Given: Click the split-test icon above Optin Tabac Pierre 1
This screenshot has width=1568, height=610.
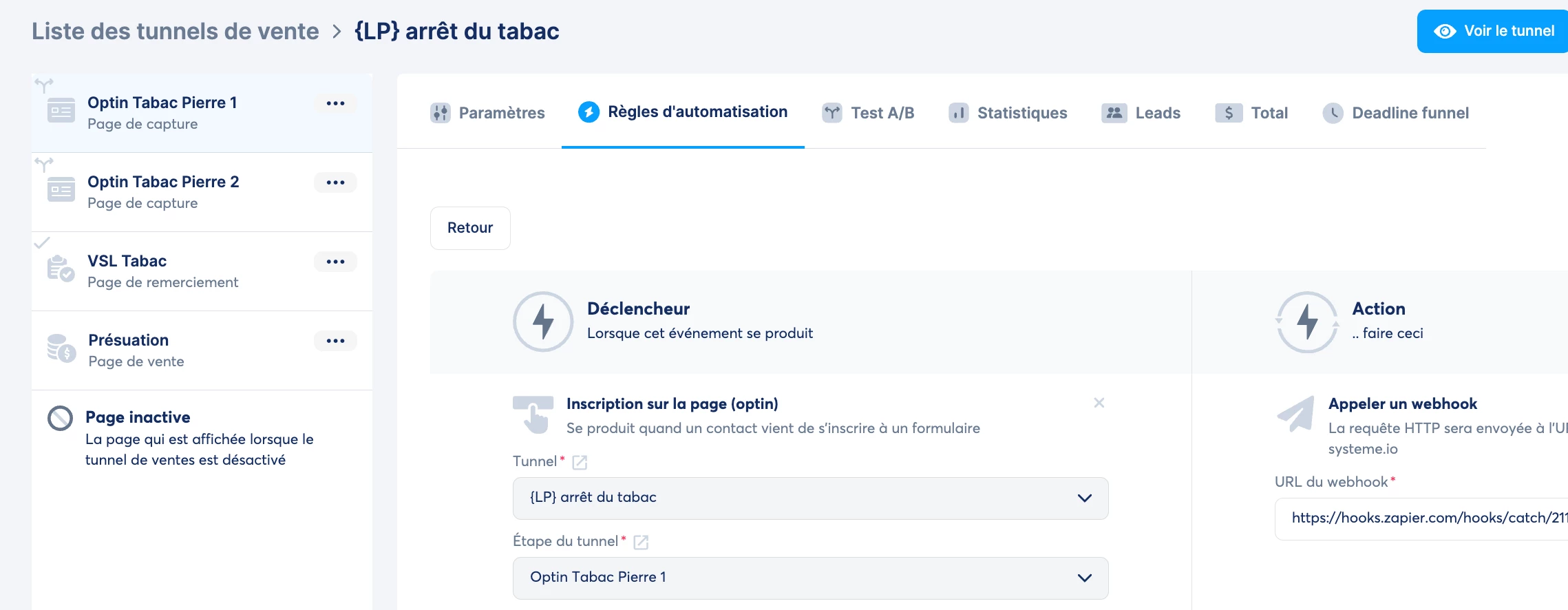Looking at the screenshot, I should [44, 85].
